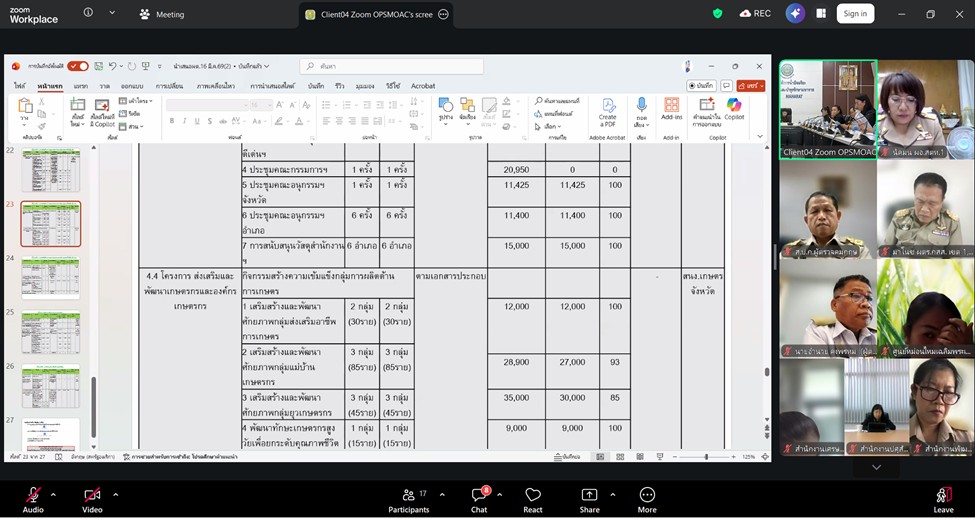Click red Share button in PowerPoint
Image resolution: width=975 pixels, height=518 pixels.
[x=751, y=86]
